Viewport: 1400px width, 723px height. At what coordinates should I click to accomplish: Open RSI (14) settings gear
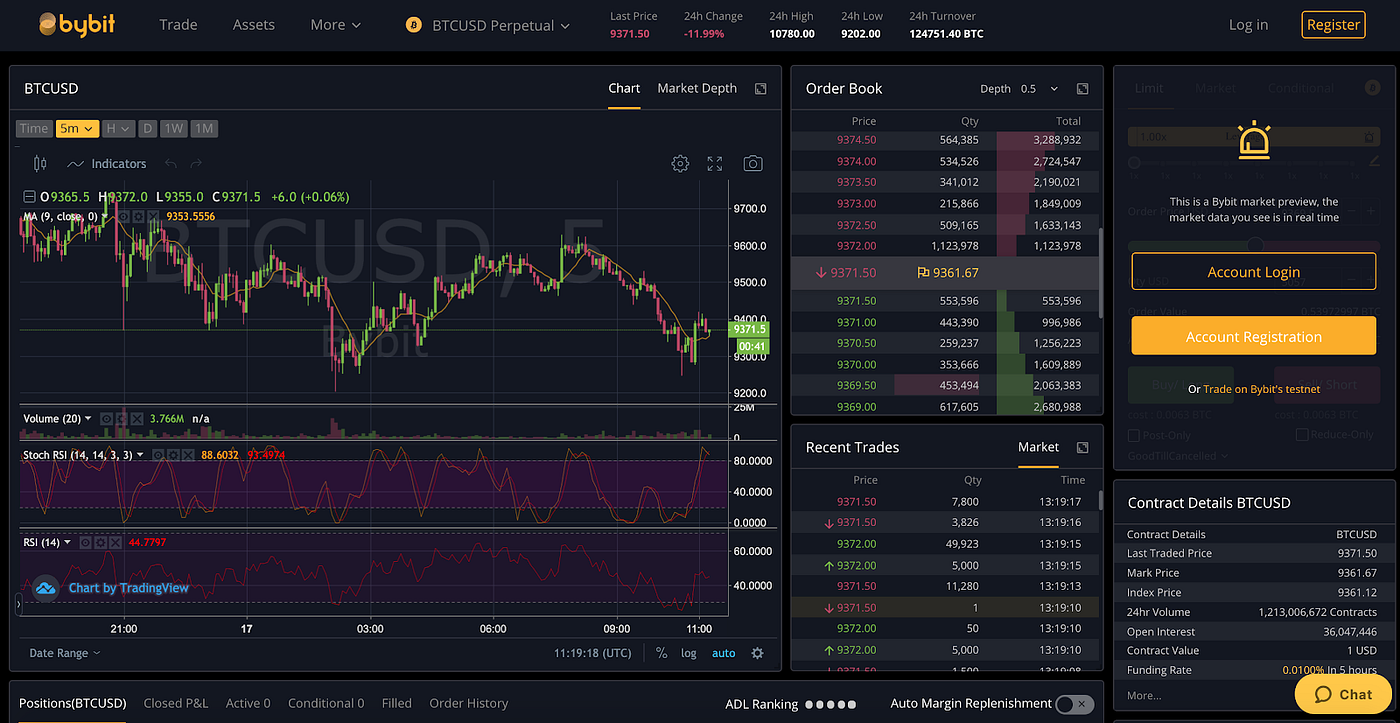100,542
